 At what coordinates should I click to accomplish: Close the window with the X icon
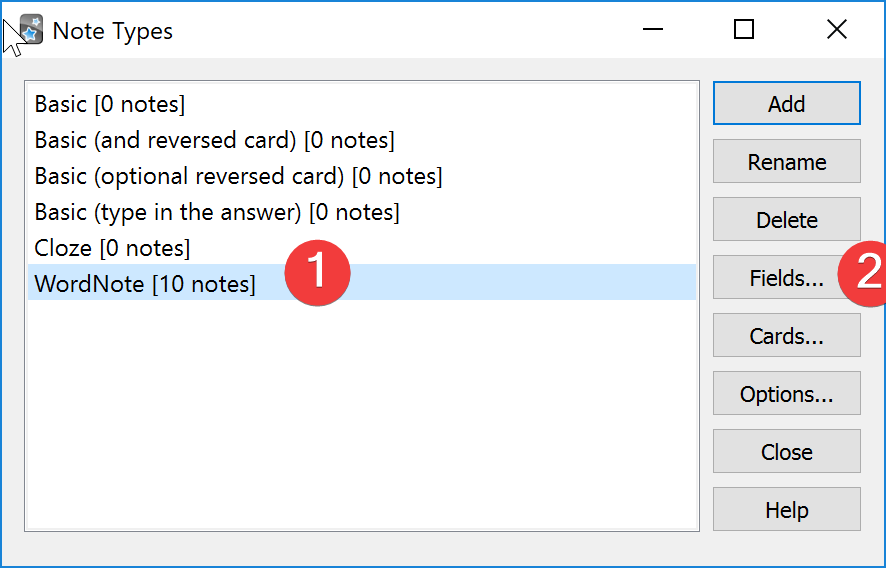(x=836, y=29)
